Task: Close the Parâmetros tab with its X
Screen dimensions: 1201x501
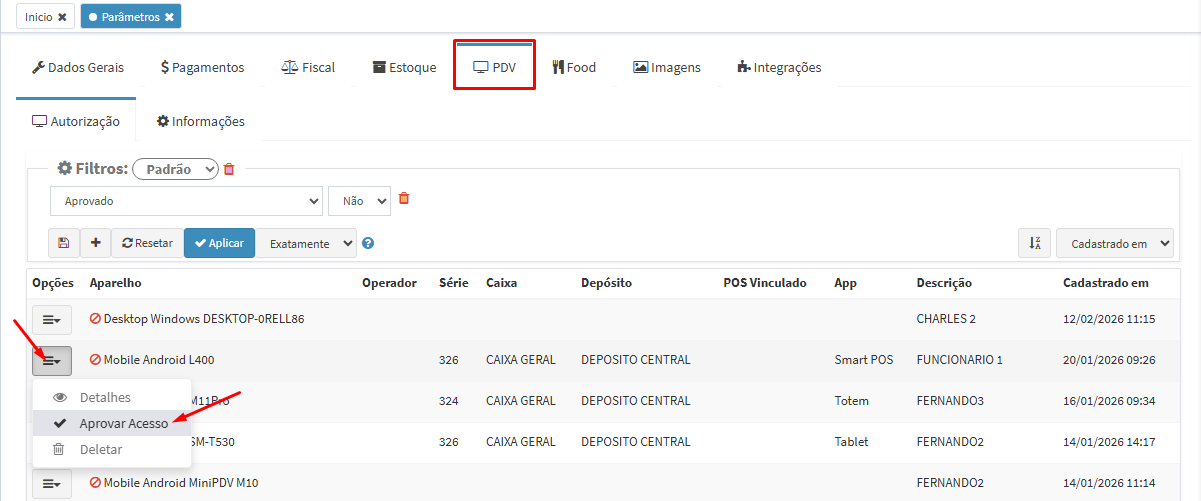Action: coord(170,17)
